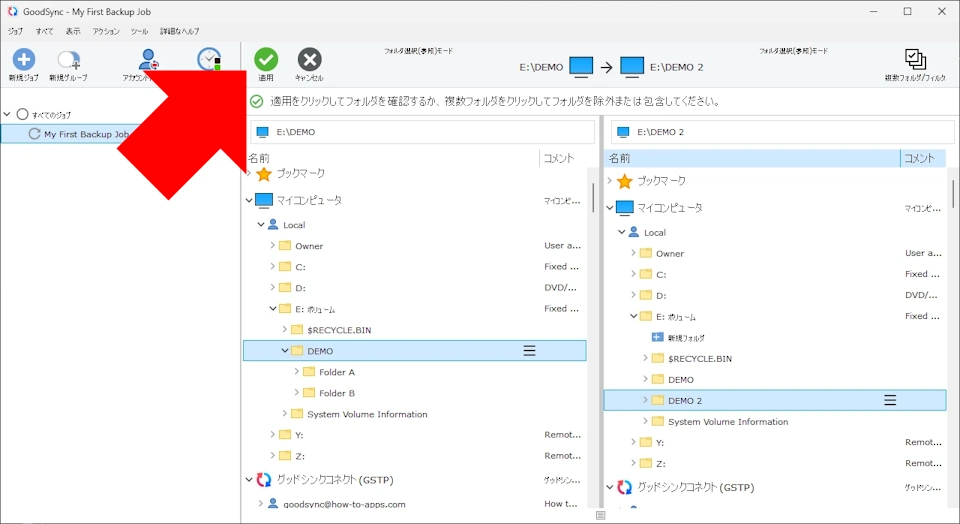Click the Cancel (キャンセル) X icon

coord(309,59)
